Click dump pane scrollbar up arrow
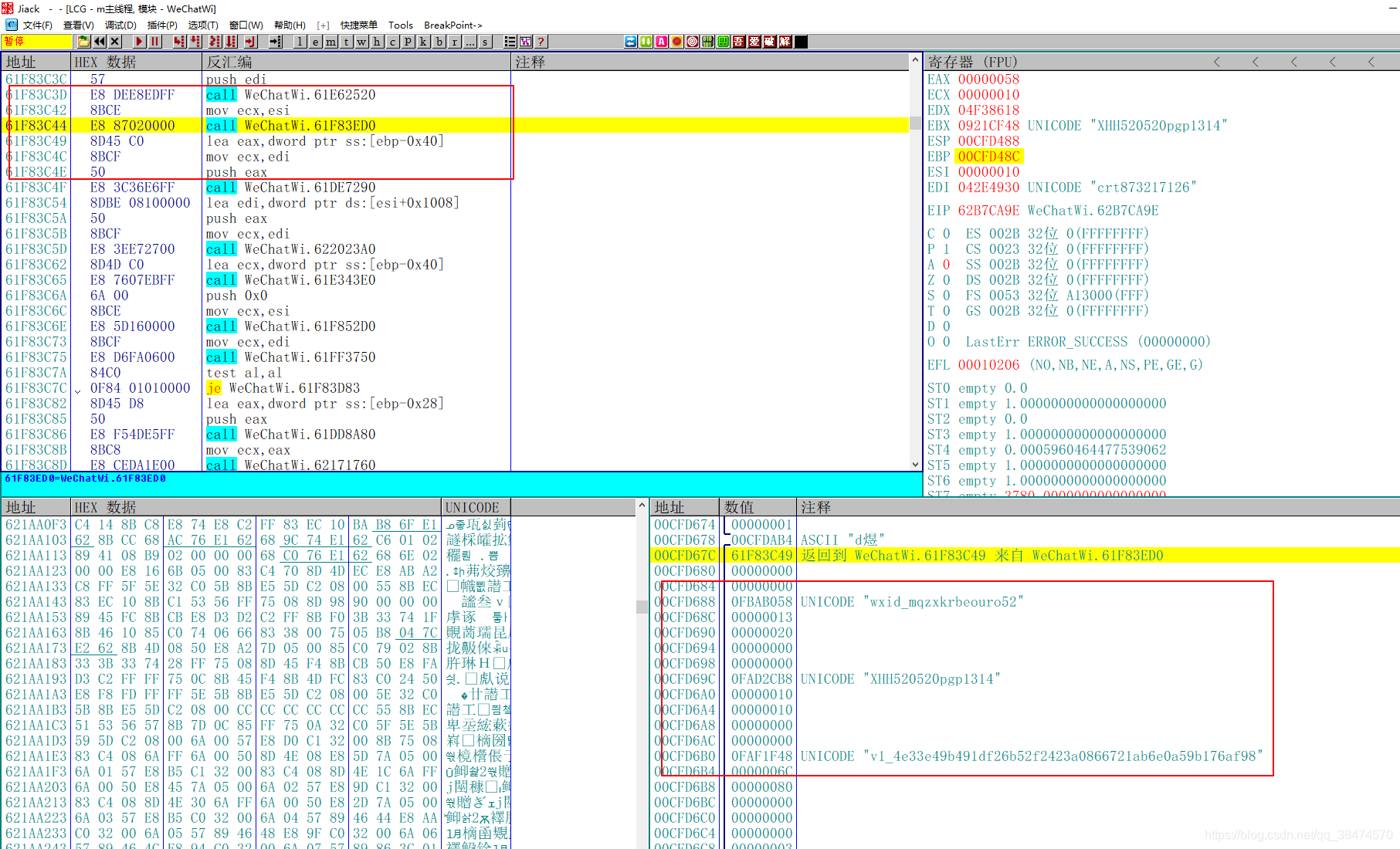 pyautogui.click(x=642, y=506)
